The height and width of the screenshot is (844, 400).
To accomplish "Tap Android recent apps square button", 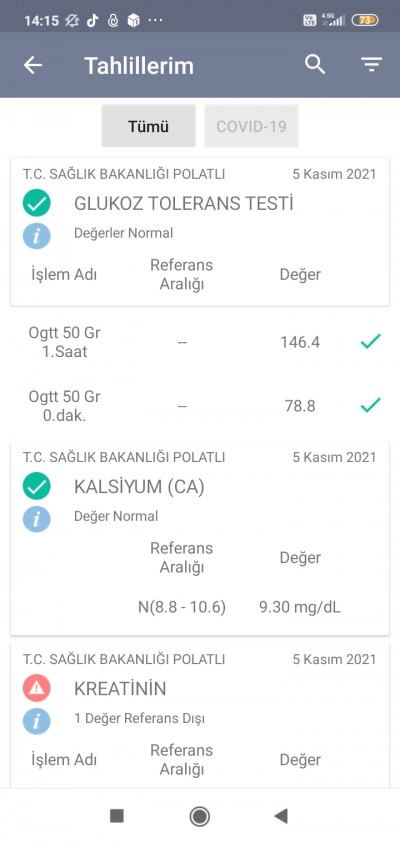I will pos(117,817).
